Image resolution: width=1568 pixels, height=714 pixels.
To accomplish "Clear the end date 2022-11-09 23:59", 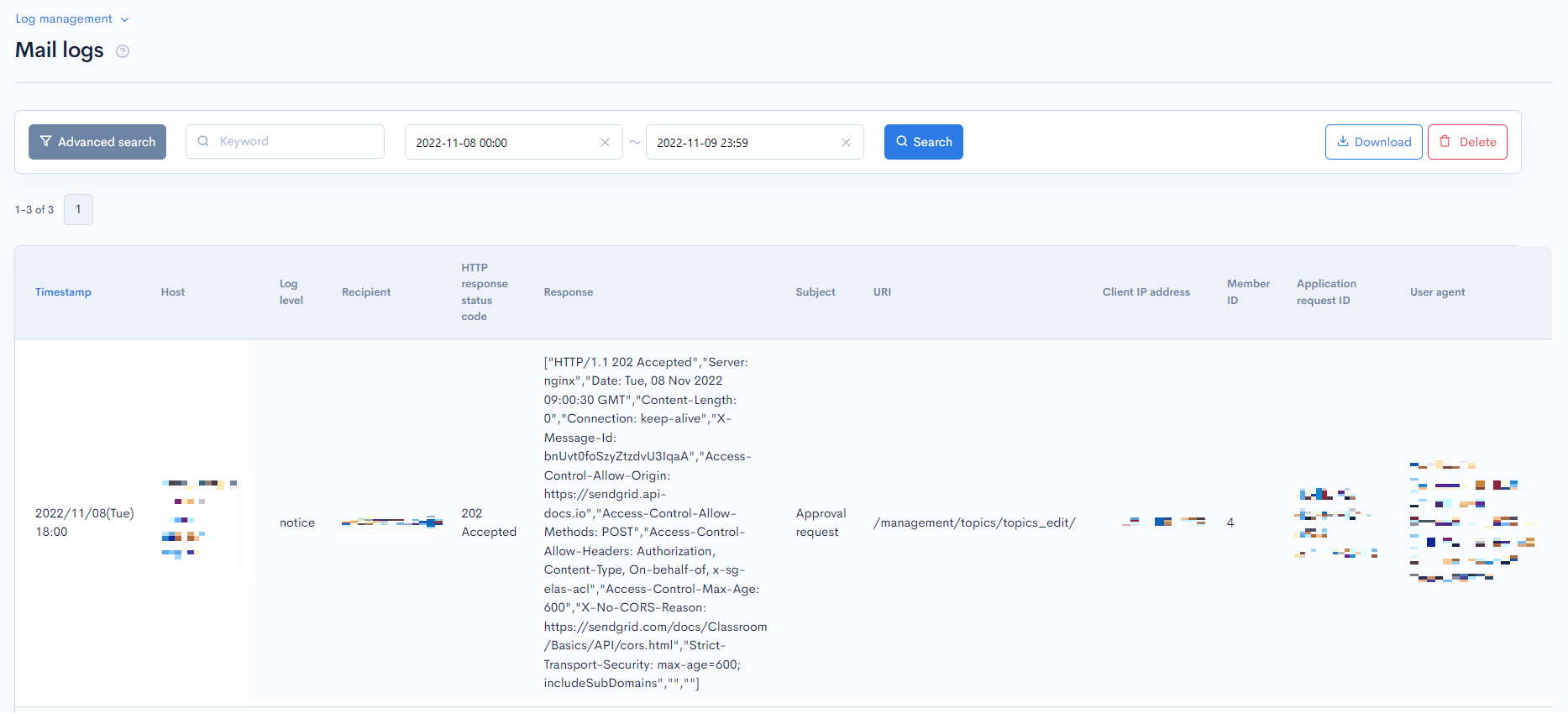I will coord(846,143).
